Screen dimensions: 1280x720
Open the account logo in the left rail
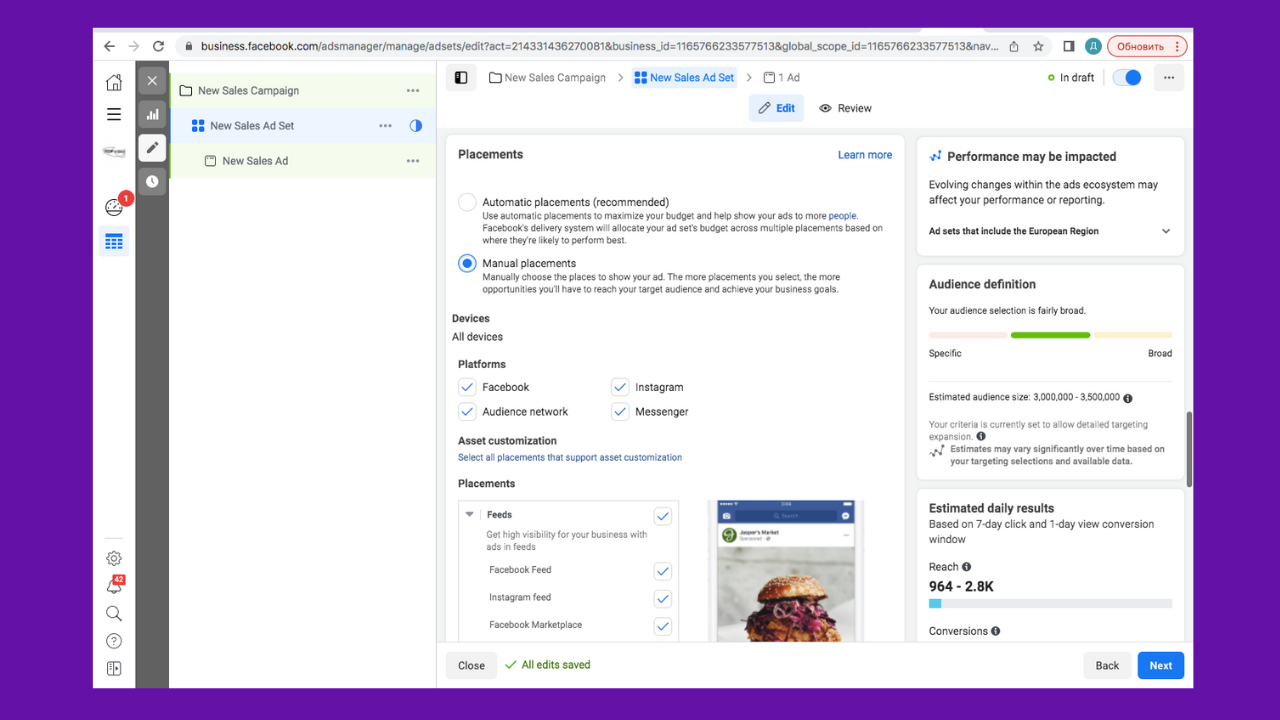click(114, 152)
